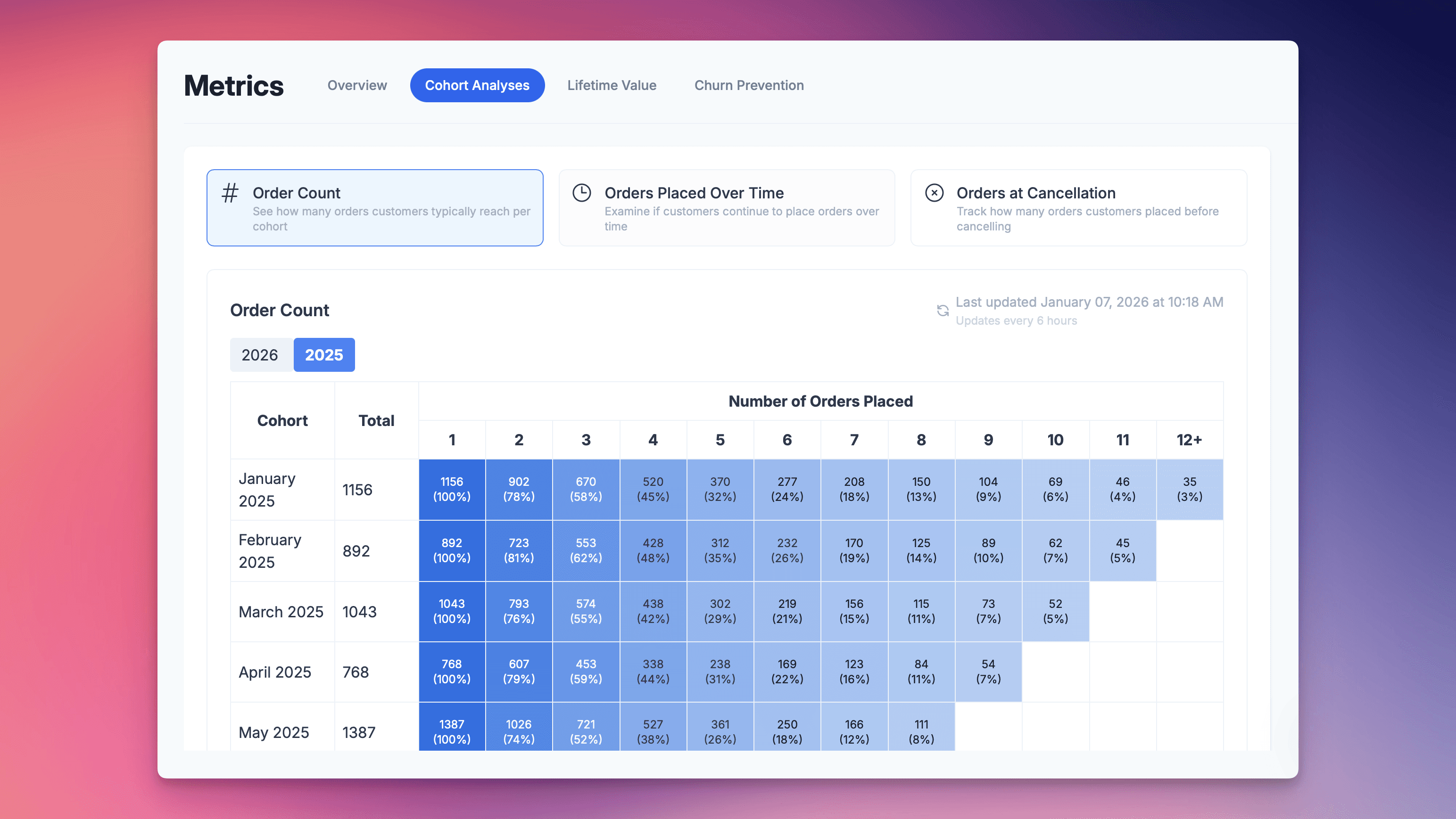Click the March 2025 cohort row label
This screenshot has height=819, width=1456.
tap(281, 612)
